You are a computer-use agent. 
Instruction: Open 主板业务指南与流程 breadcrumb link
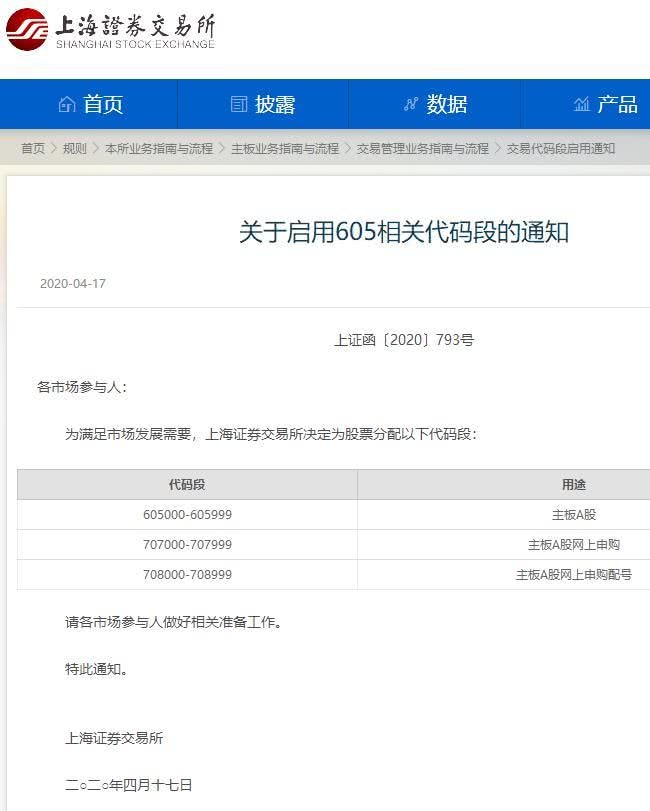(x=285, y=148)
